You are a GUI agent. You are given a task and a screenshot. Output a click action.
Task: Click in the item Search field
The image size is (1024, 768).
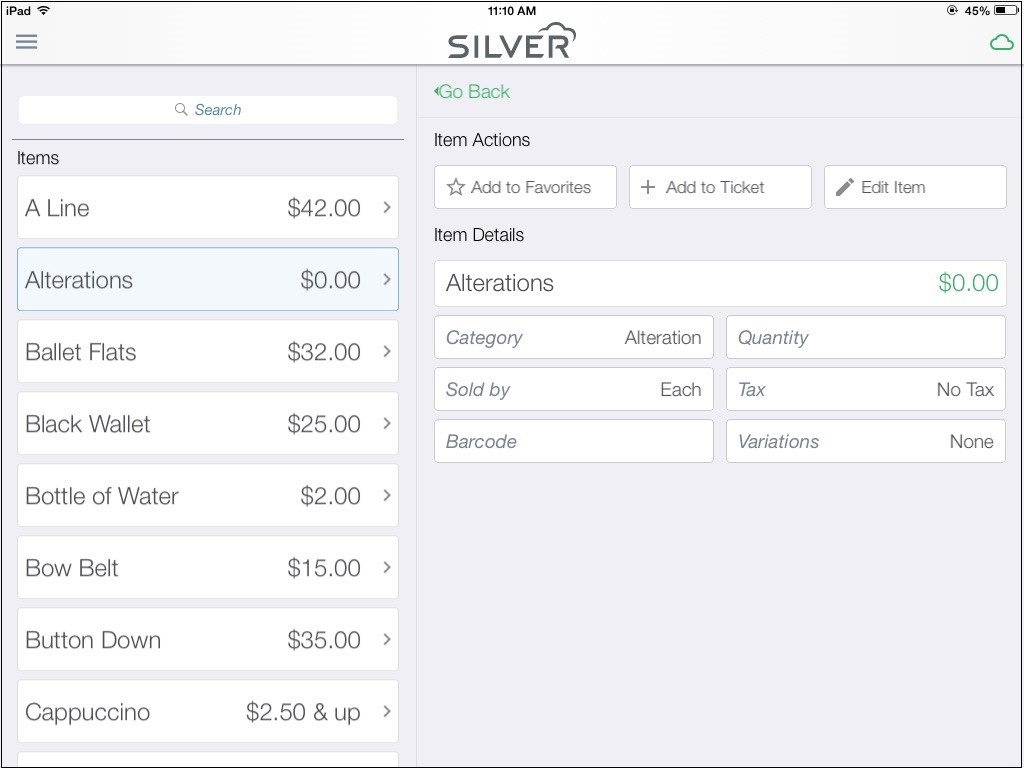click(x=208, y=110)
